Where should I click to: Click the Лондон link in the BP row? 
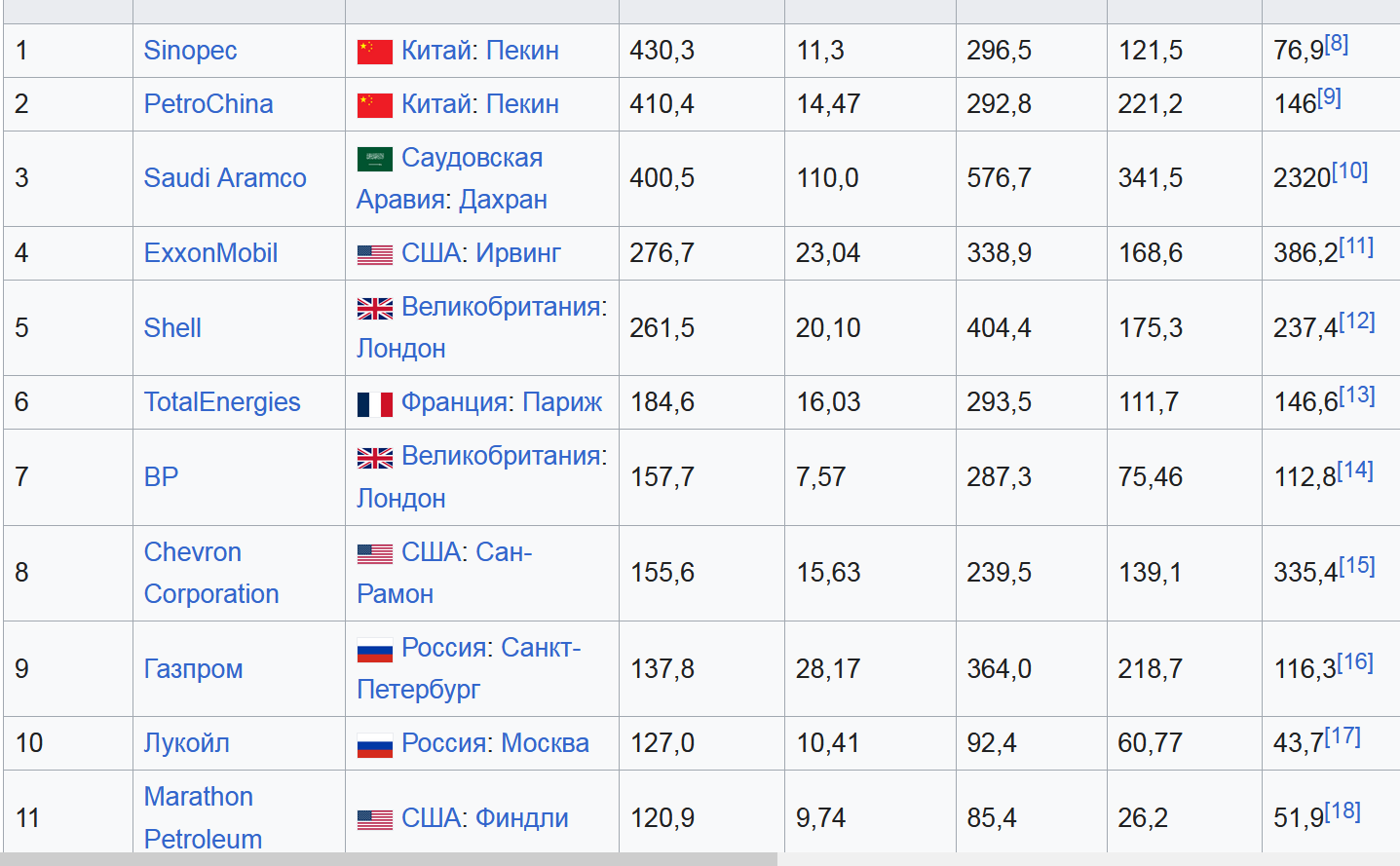401,499
